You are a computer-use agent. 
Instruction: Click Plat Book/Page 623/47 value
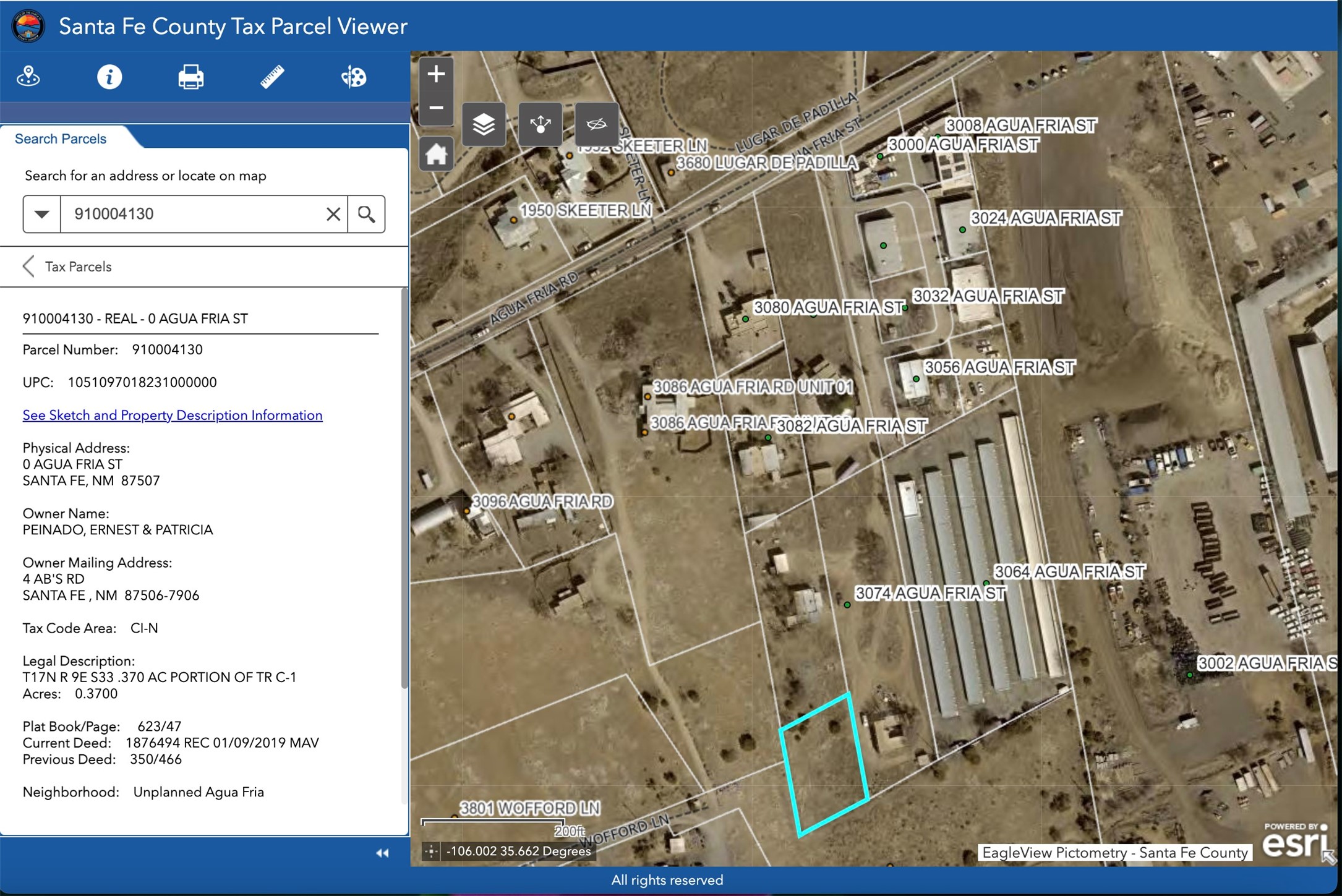(160, 727)
